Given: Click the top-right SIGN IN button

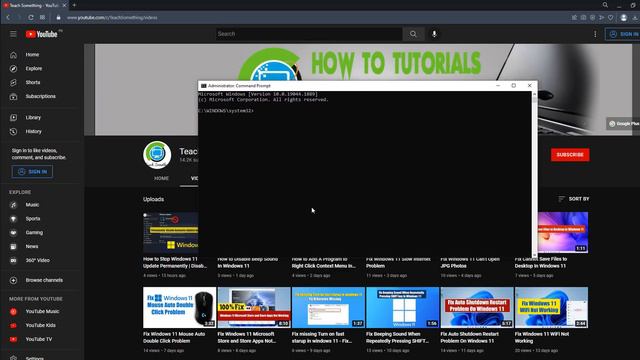Looking at the screenshot, I should click(623, 34).
